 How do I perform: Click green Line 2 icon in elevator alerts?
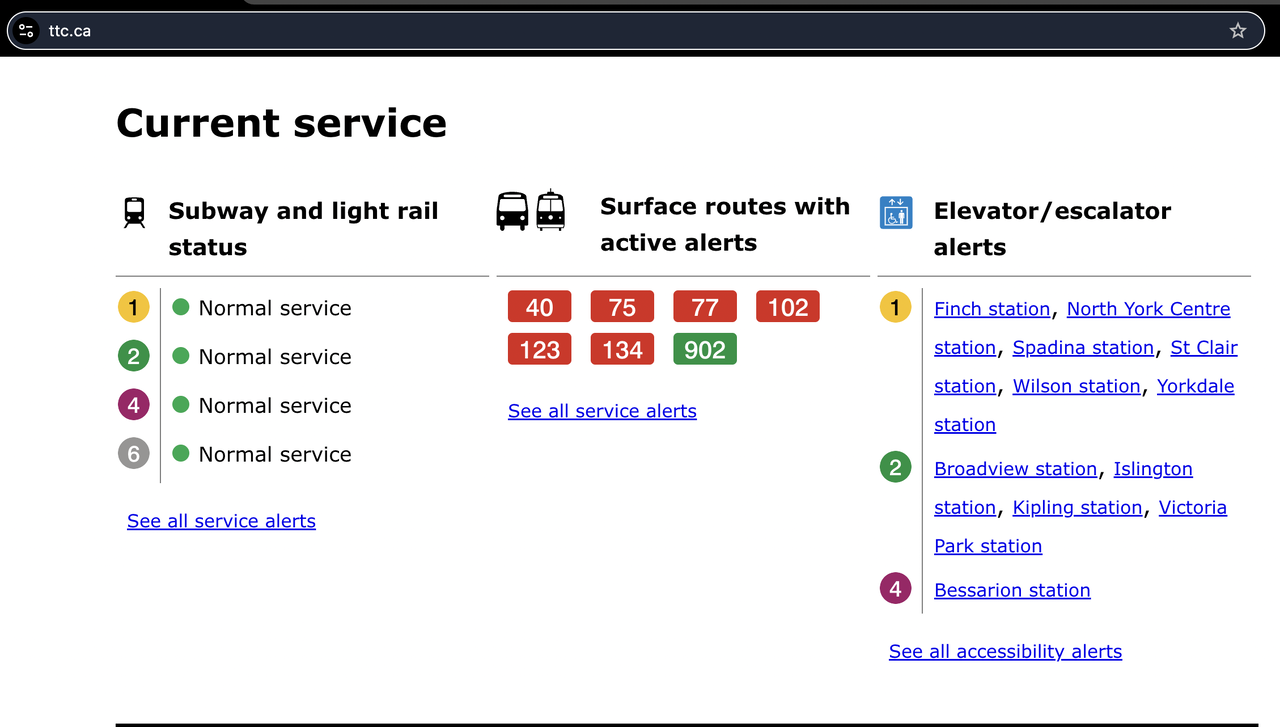(895, 468)
